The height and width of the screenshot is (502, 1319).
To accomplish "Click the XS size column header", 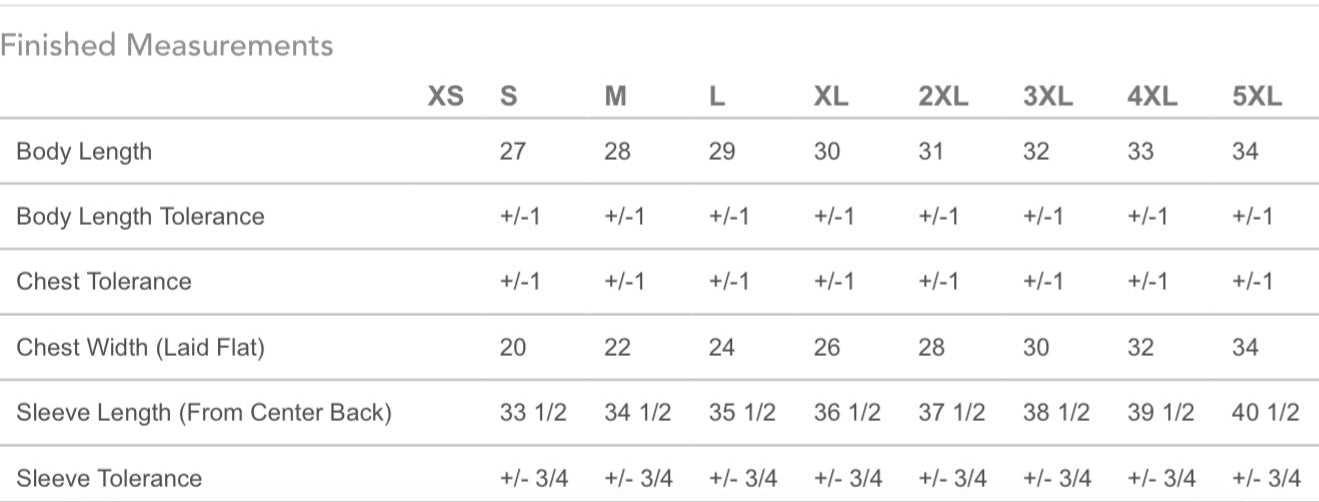I will pyautogui.click(x=446, y=97).
